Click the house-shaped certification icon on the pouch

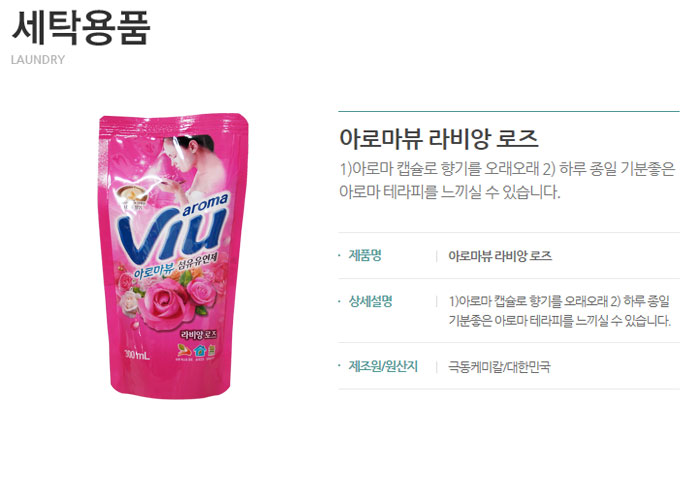point(199,351)
